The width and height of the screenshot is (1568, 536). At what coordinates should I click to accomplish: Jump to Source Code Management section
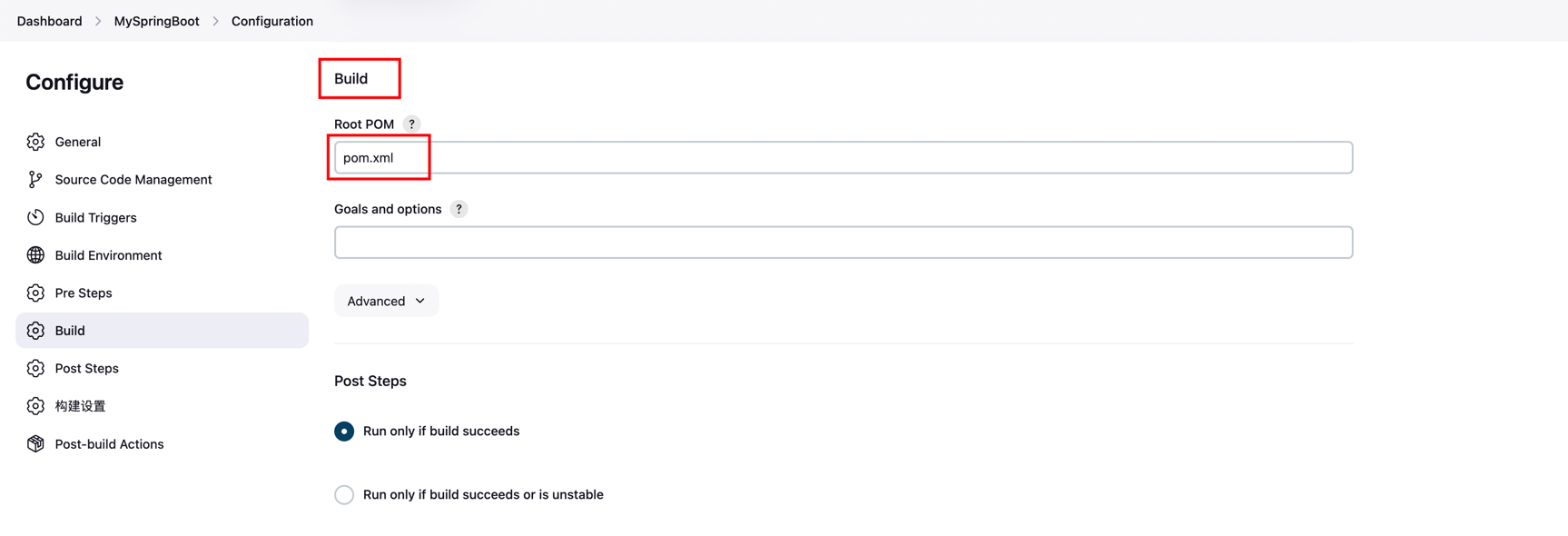click(133, 180)
